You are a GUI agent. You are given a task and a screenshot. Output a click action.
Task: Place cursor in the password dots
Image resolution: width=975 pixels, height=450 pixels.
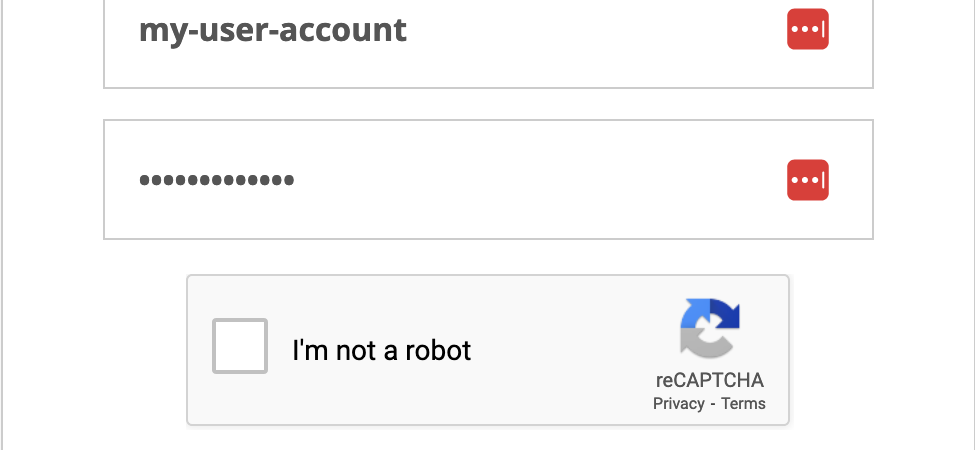pyautogui.click(x=216, y=180)
